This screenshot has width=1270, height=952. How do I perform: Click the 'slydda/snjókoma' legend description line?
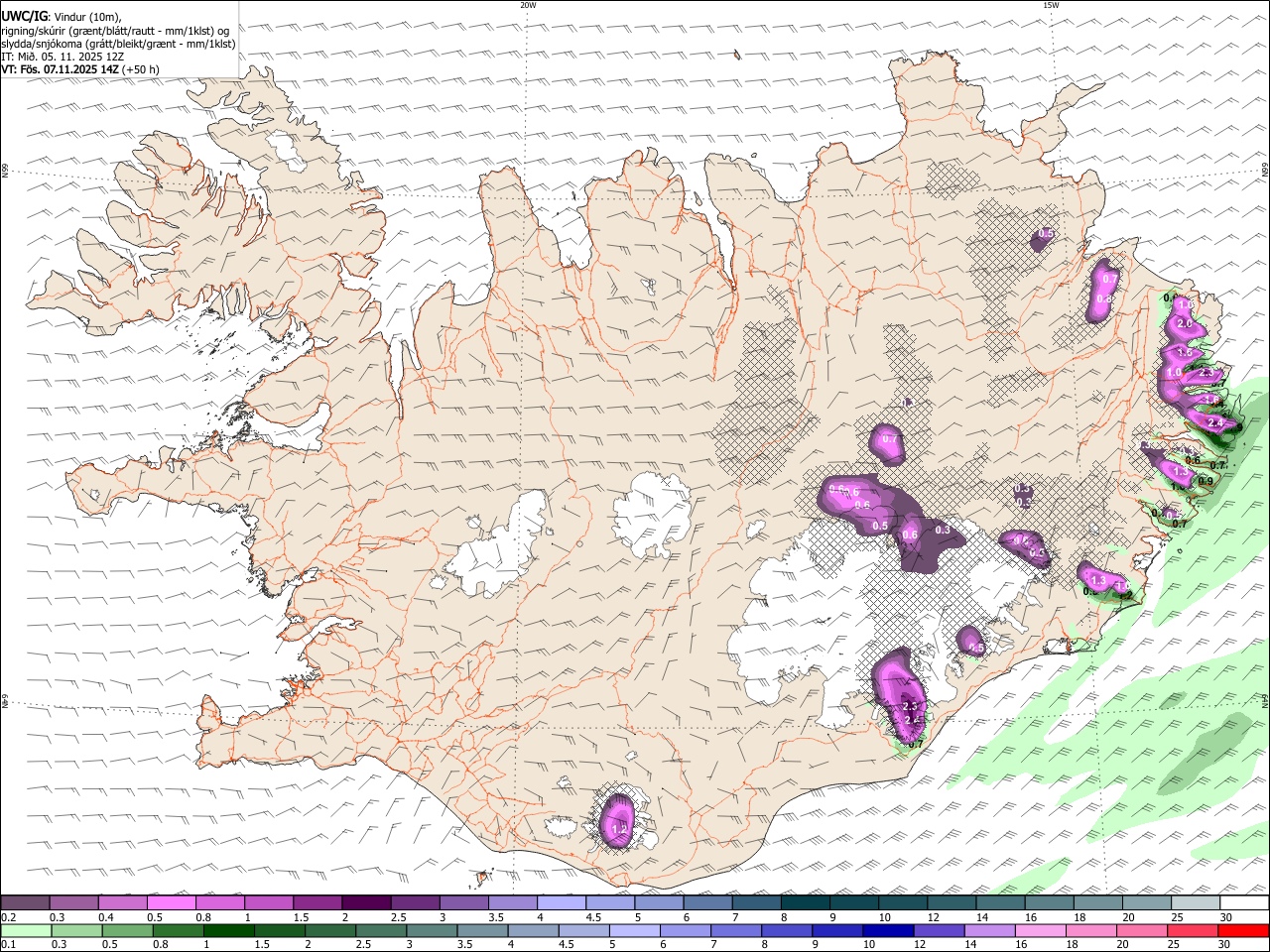tap(118, 43)
